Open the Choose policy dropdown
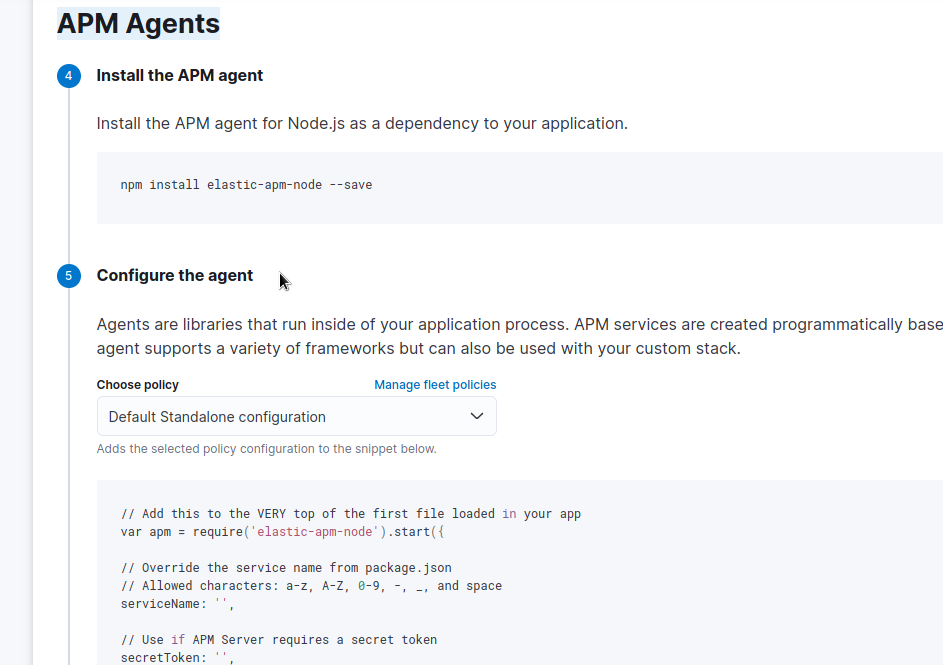The height and width of the screenshot is (665, 943). (296, 416)
